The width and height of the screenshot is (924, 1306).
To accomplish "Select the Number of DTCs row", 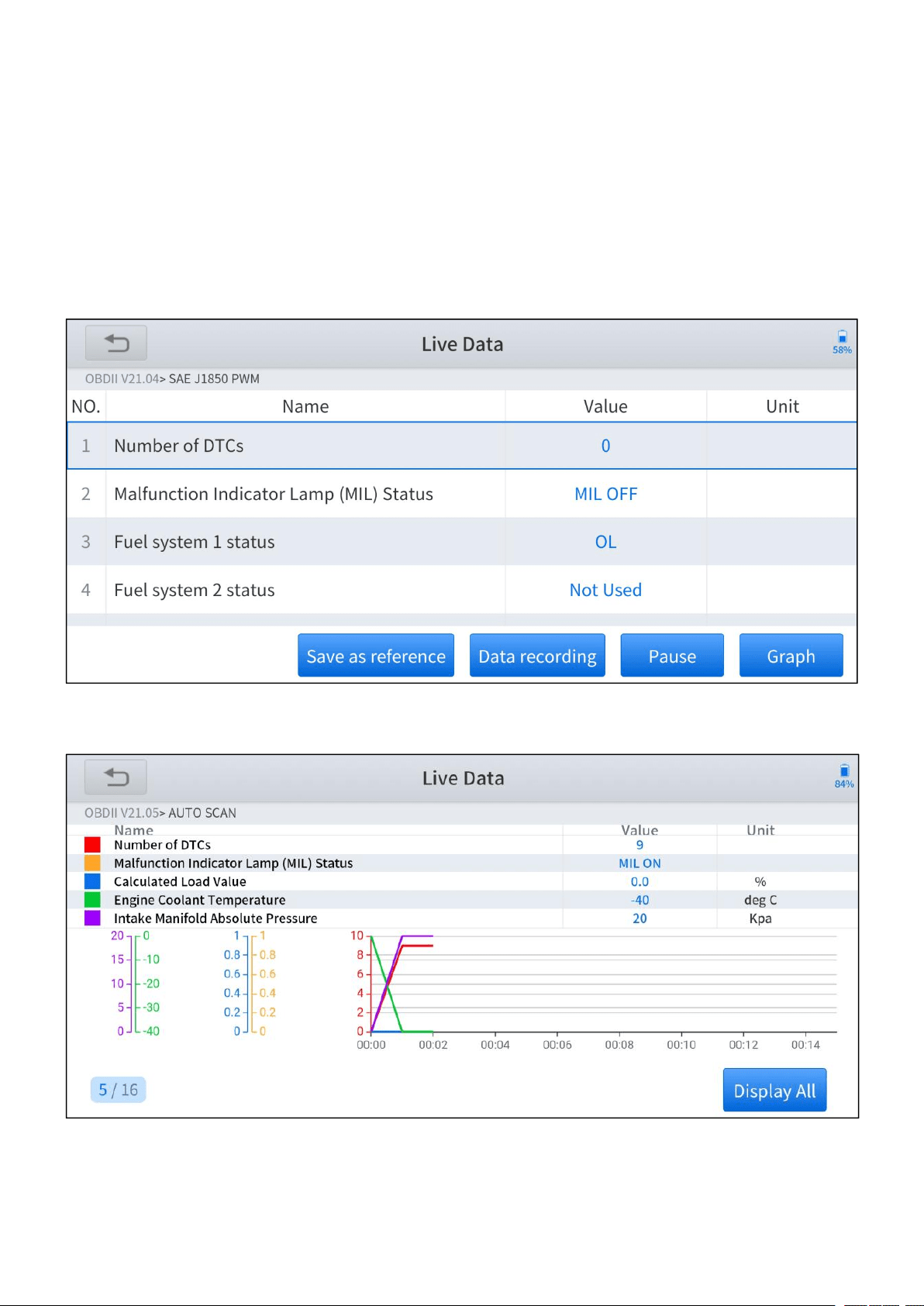I will [x=462, y=446].
